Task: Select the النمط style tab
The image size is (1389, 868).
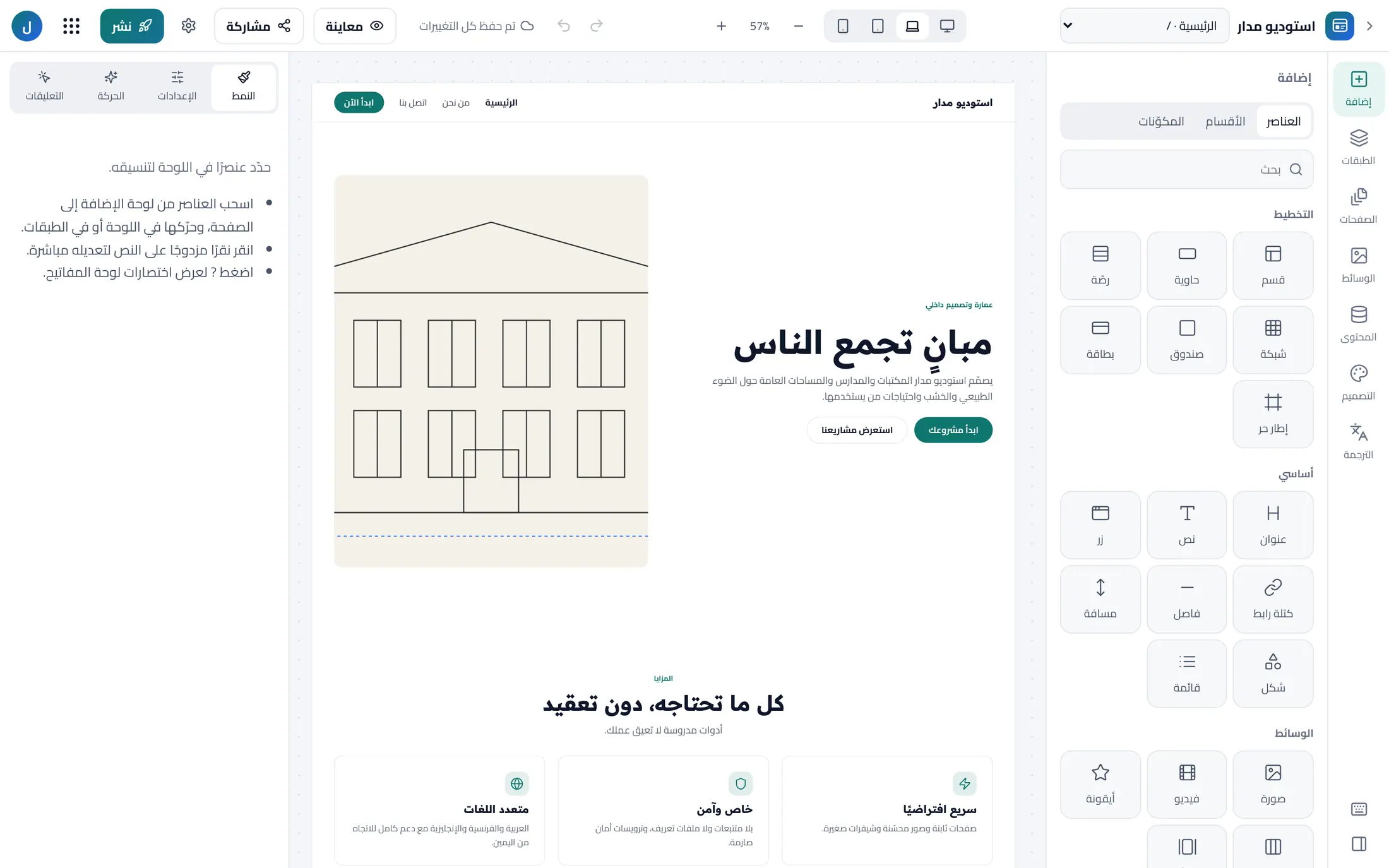Action: (x=243, y=86)
